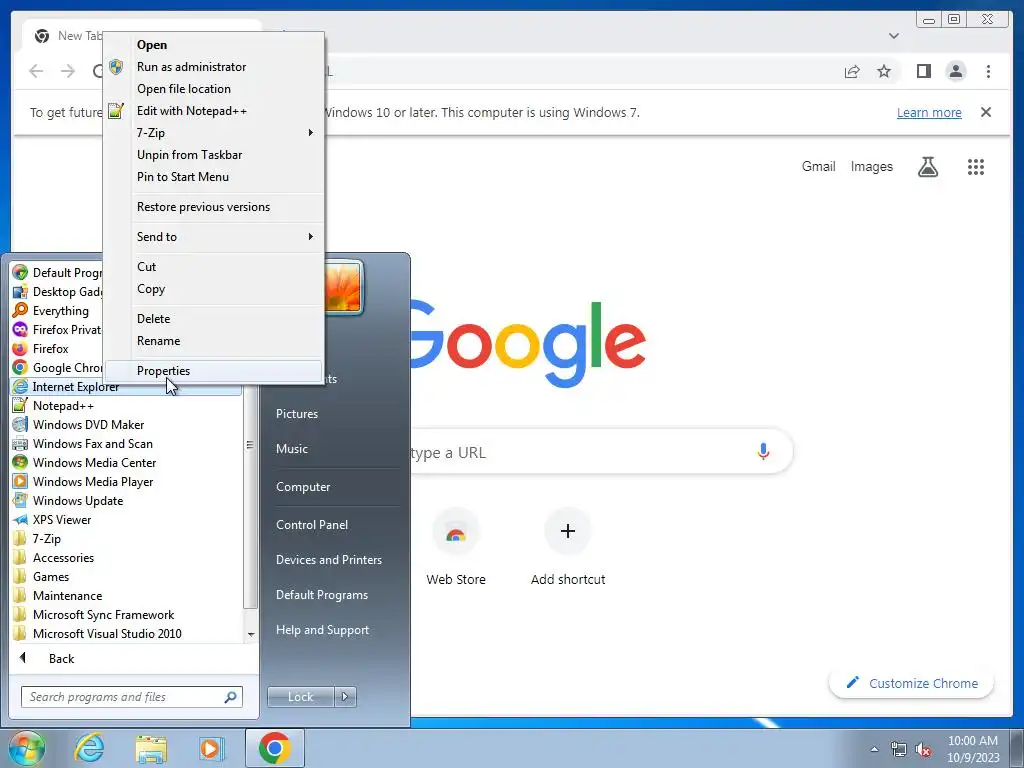Dismiss the Windows 7 info bar
This screenshot has width=1024, height=768.
click(x=986, y=112)
